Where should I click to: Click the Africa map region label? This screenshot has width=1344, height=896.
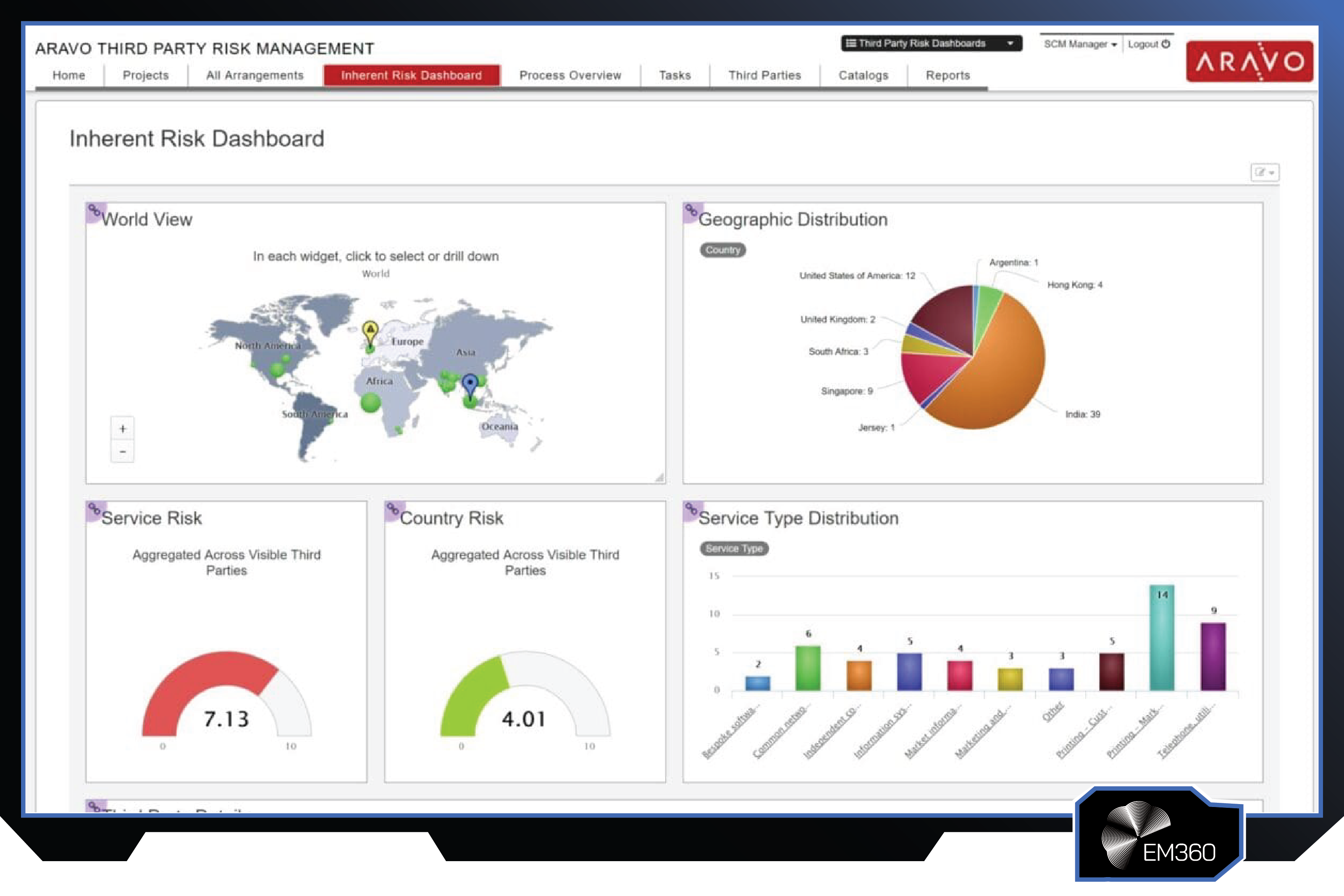[x=379, y=381]
